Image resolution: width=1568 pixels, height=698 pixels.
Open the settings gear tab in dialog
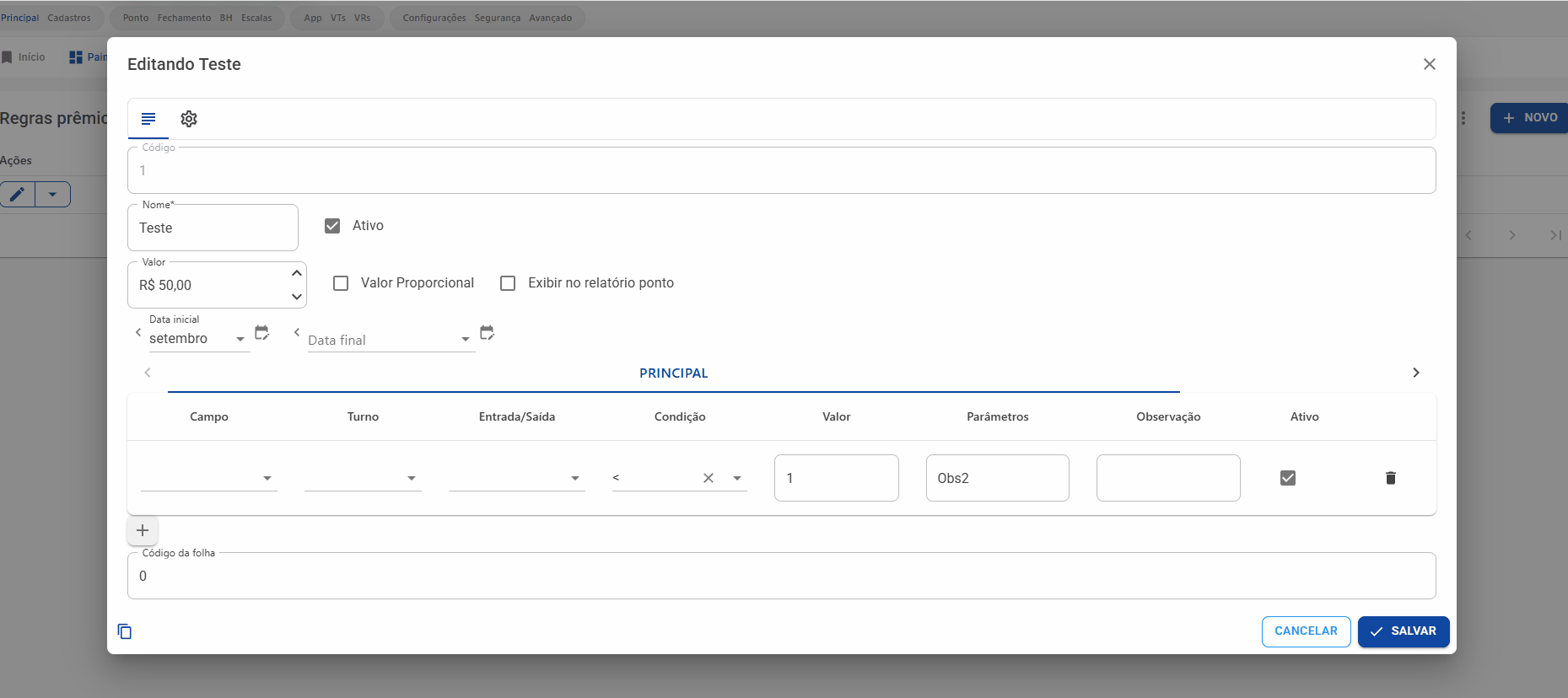pos(189,119)
